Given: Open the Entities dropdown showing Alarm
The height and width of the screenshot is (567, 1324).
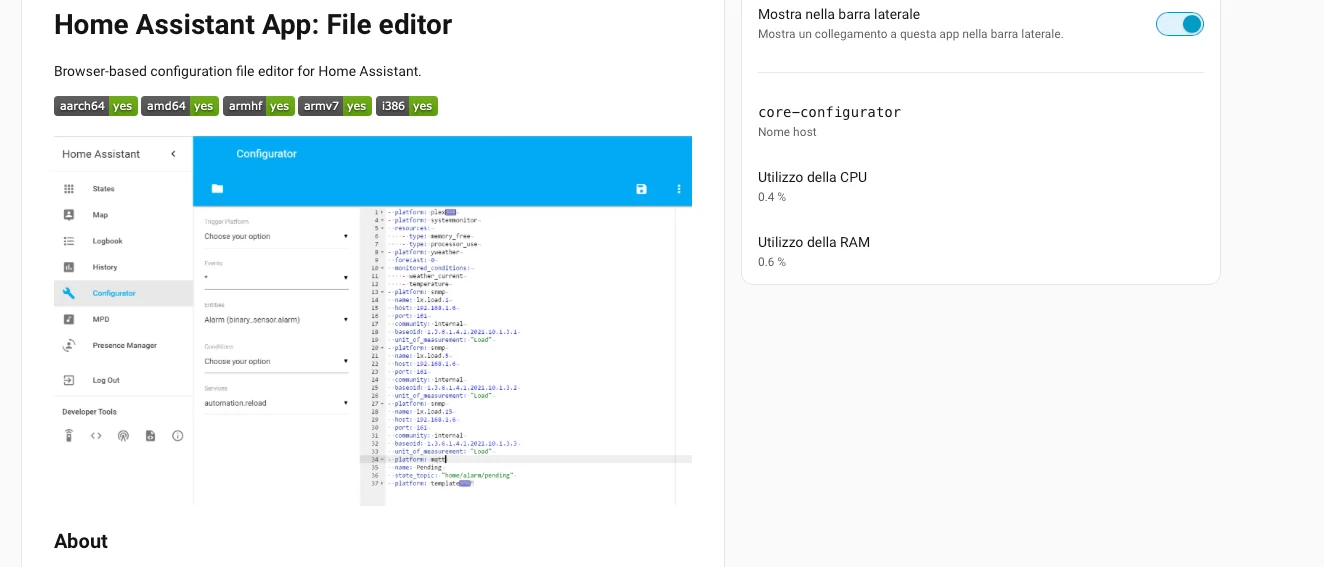Looking at the screenshot, I should [x=276, y=320].
